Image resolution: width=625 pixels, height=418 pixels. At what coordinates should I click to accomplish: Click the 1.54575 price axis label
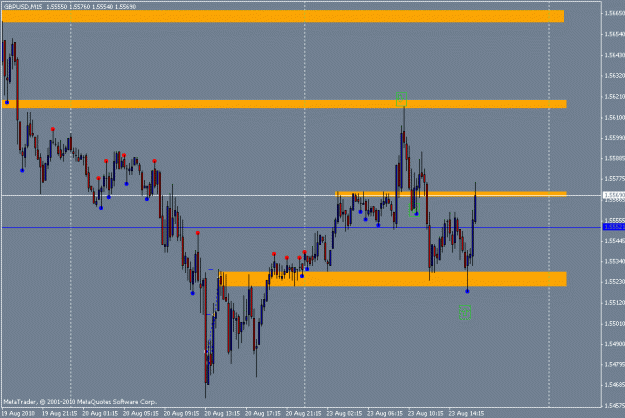[614, 406]
